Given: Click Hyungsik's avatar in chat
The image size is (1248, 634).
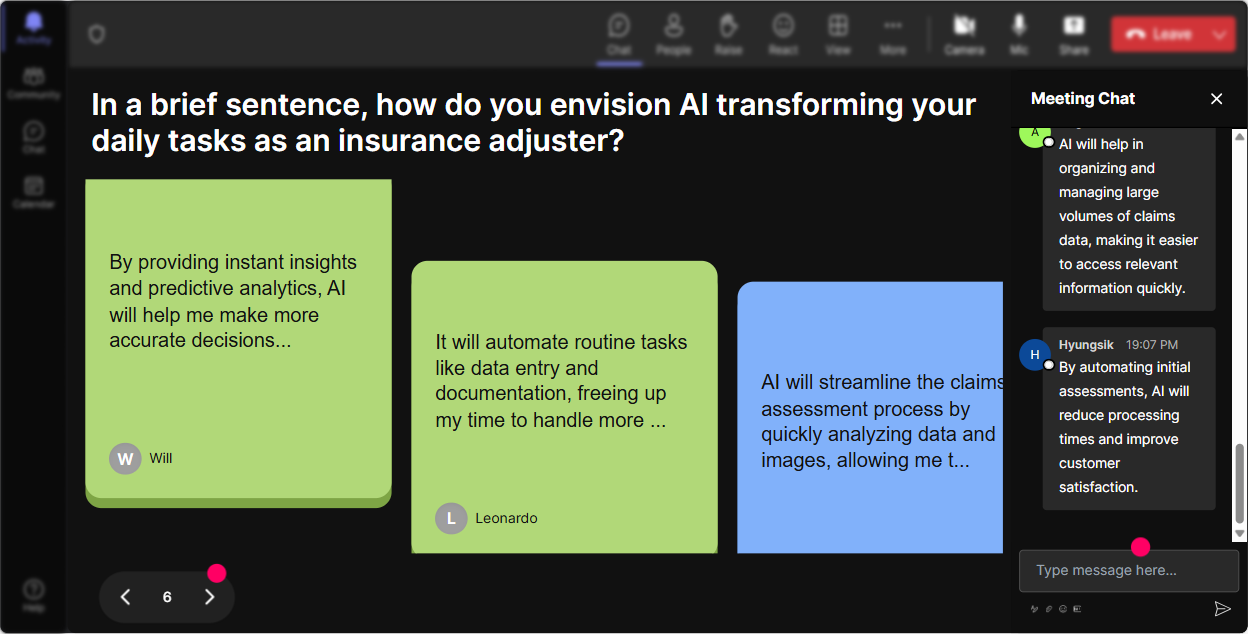Looking at the screenshot, I should (1035, 354).
